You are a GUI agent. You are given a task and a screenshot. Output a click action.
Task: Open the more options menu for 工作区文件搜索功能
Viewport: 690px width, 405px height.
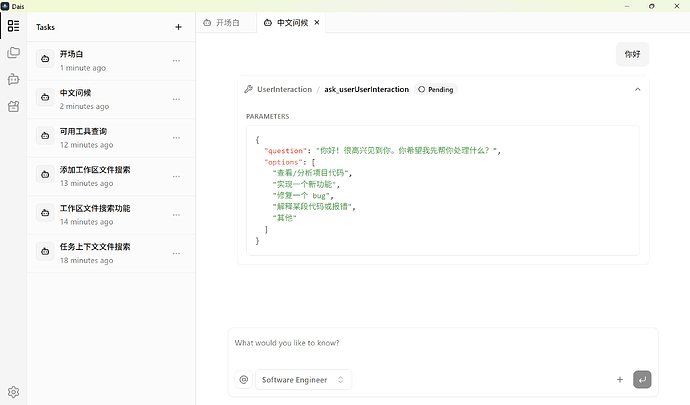pyautogui.click(x=176, y=215)
